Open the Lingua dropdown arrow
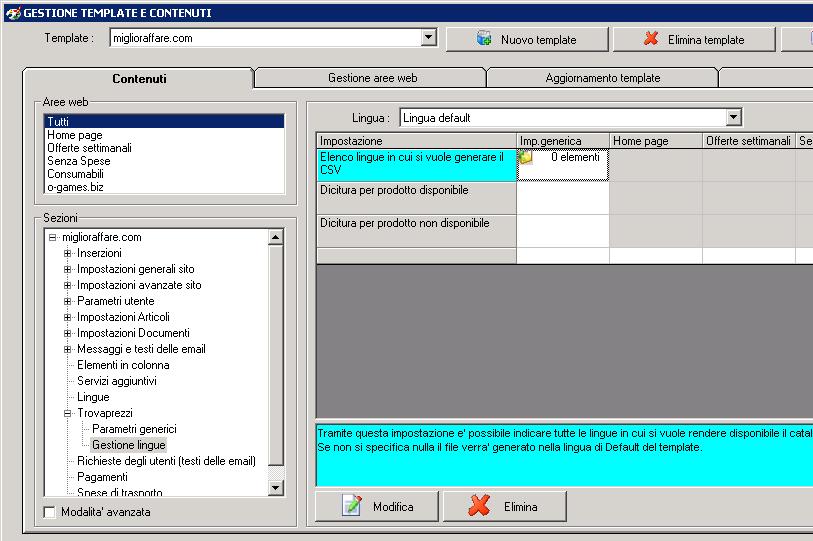This screenshot has width=813, height=541. click(x=733, y=117)
